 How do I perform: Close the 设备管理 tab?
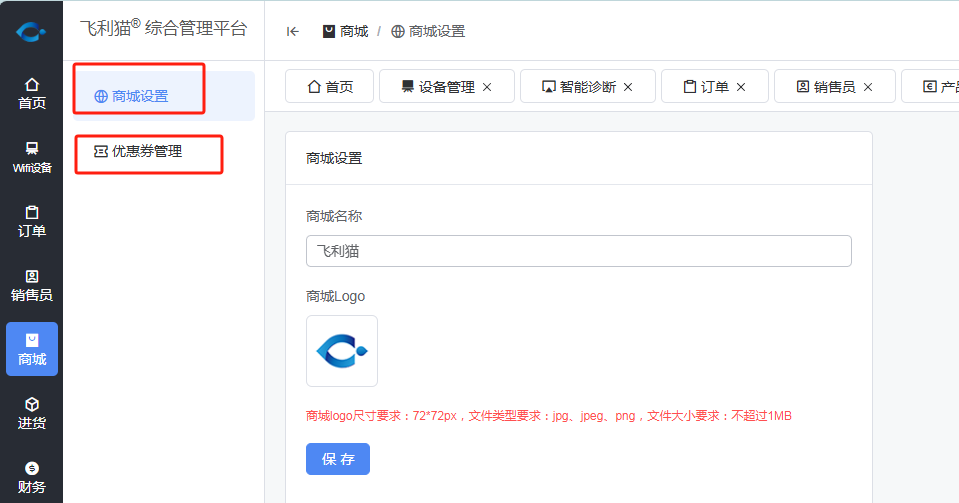pos(487,87)
